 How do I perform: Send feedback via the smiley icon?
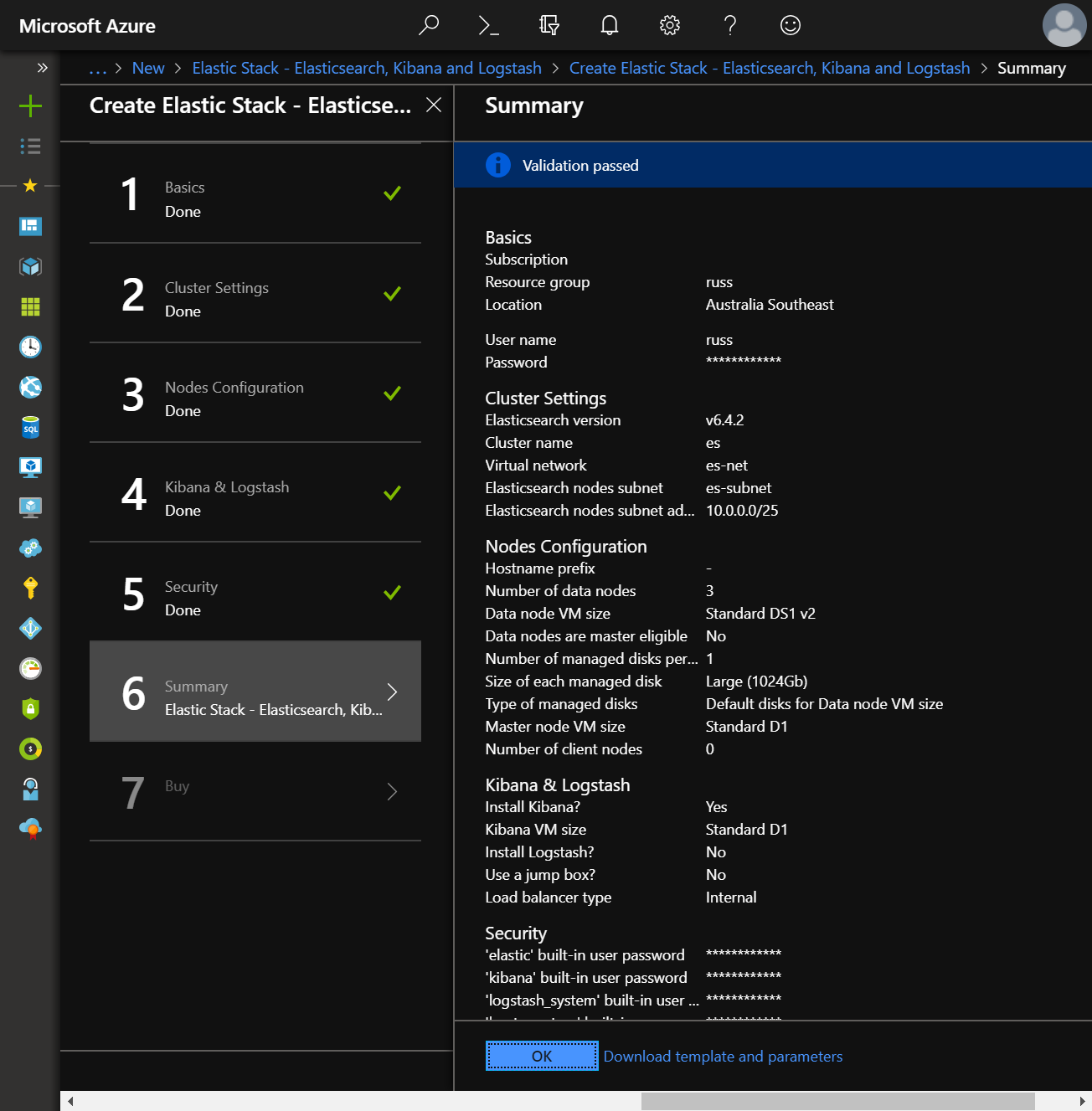coord(791,26)
